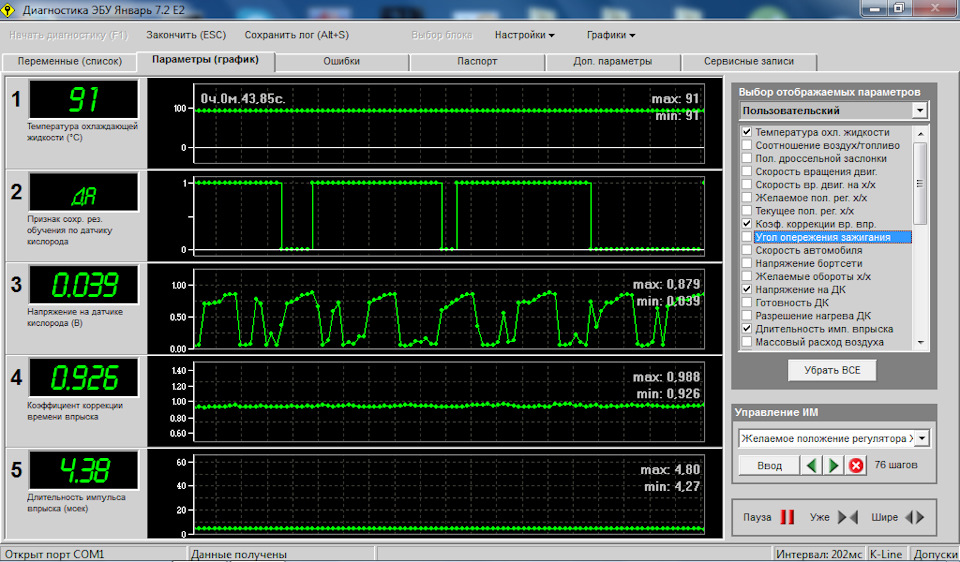Open the Настройки menu

click(x=525, y=35)
